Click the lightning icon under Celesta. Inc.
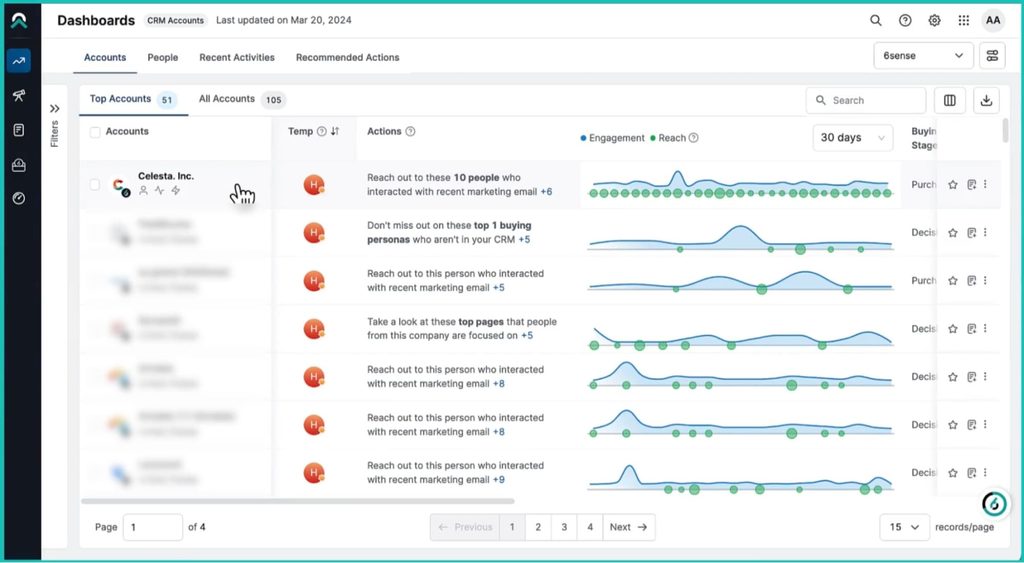The height and width of the screenshot is (563, 1024). (176, 191)
